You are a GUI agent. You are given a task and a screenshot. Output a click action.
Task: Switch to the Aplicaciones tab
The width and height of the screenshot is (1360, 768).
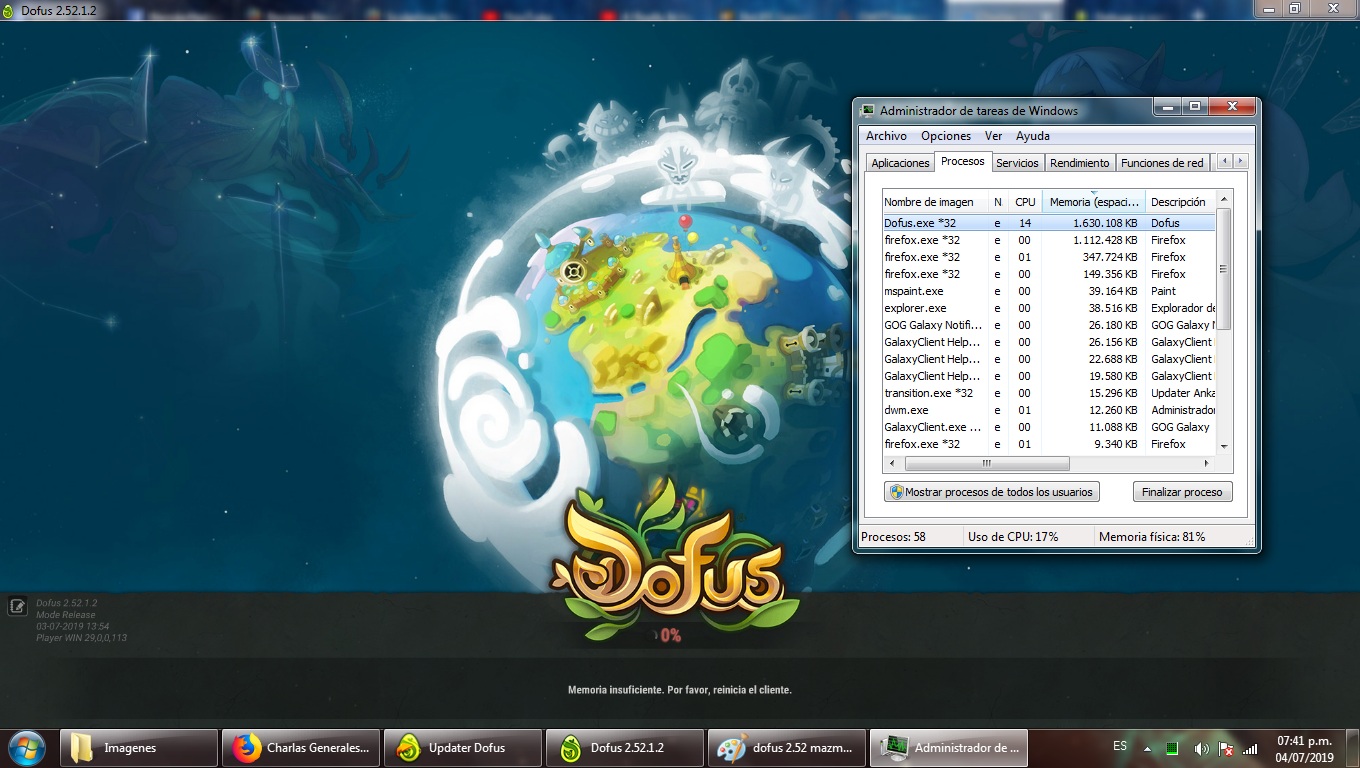point(900,163)
